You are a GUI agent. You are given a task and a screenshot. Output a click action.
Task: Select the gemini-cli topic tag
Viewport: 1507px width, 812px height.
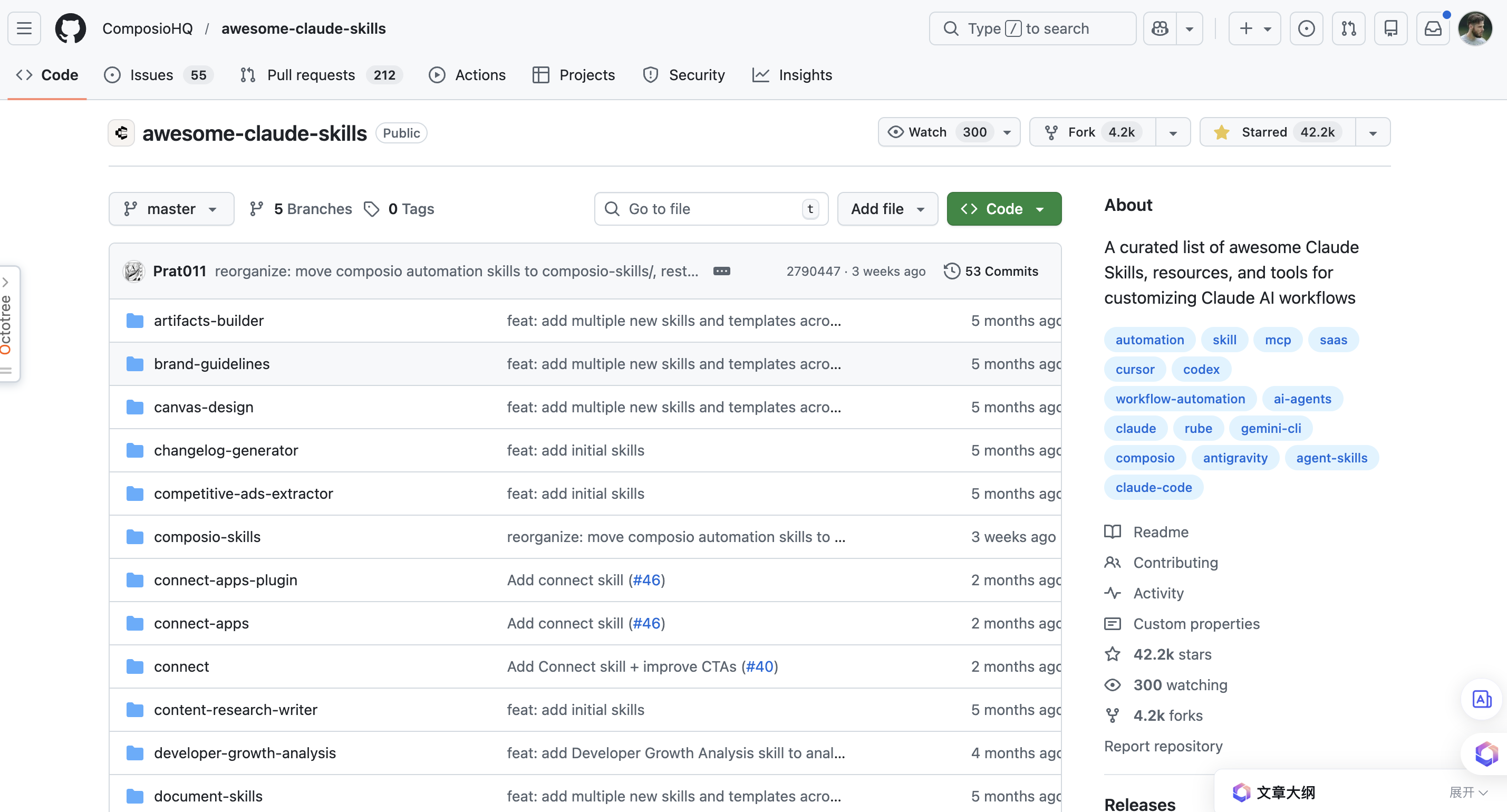(1271, 428)
